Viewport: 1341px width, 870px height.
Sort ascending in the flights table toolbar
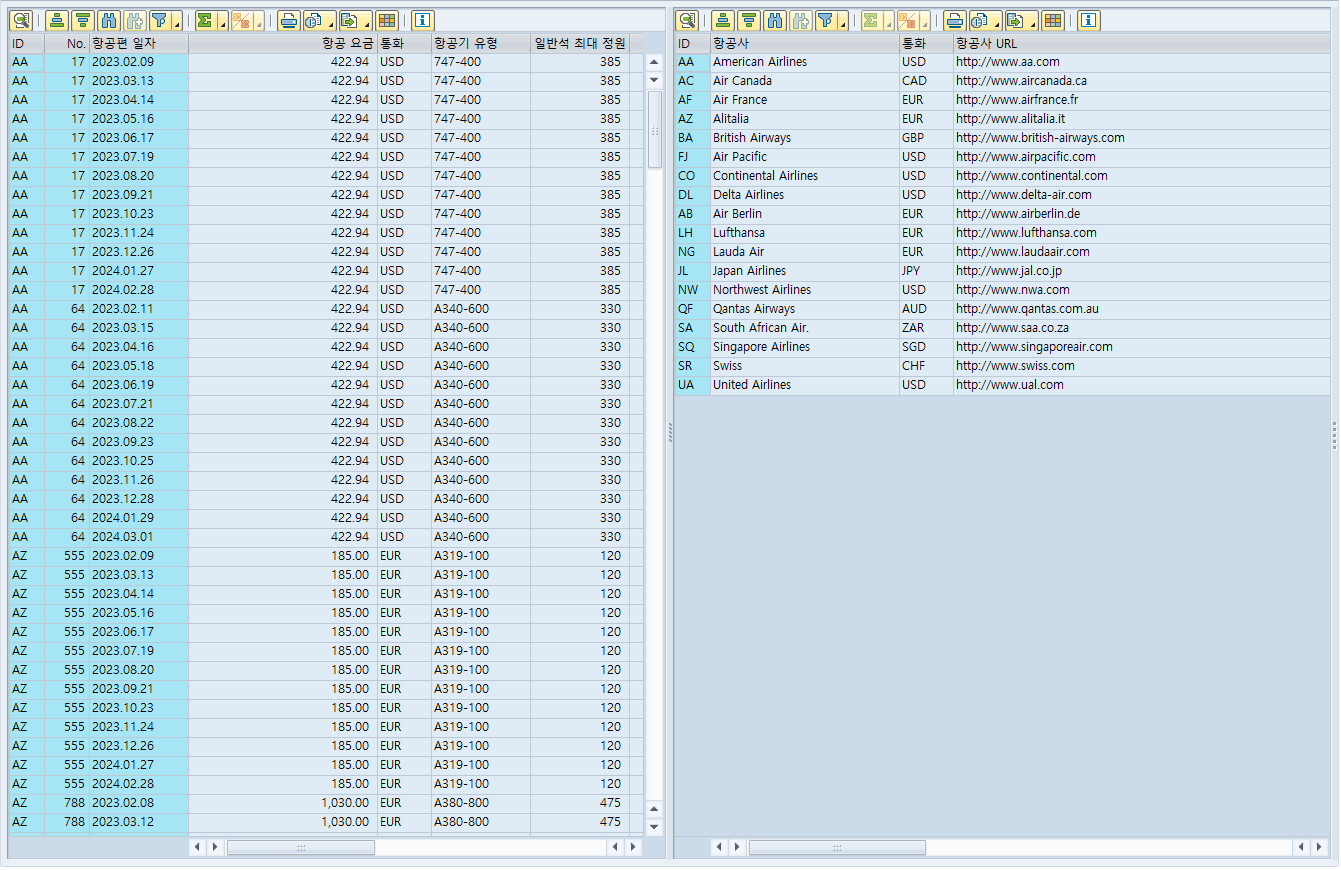tap(58, 20)
